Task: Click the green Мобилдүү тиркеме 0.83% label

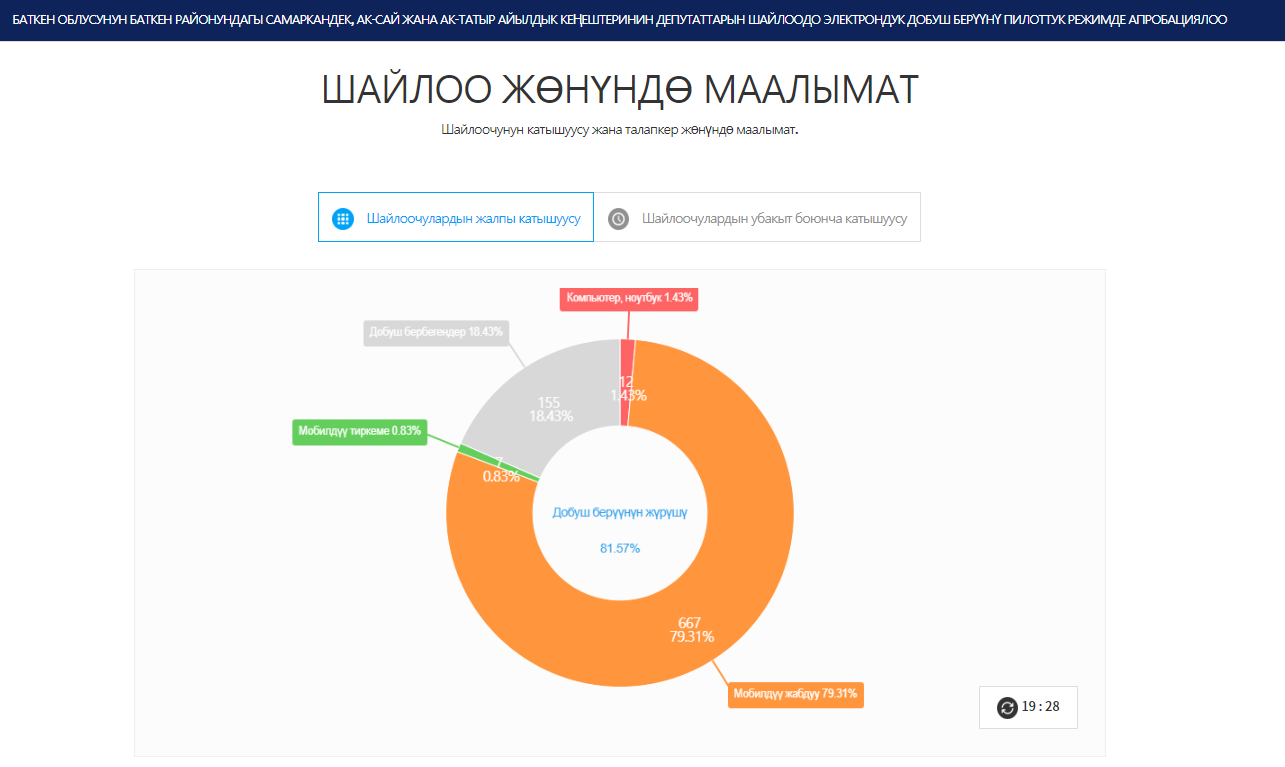Action: [360, 432]
